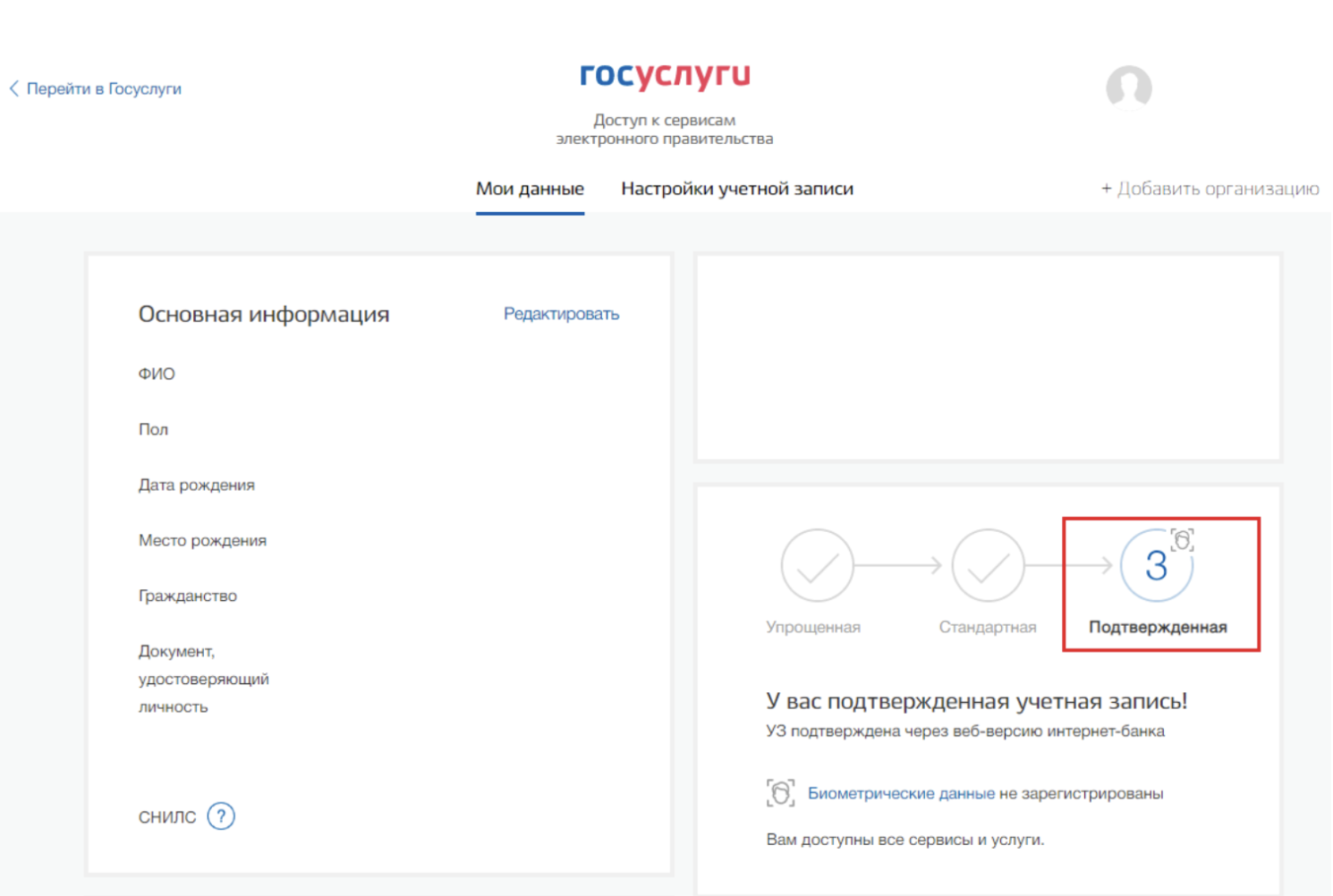The image size is (1333, 896).
Task: Click the УЗ подтверждена через веб-версию text
Action: point(965,731)
